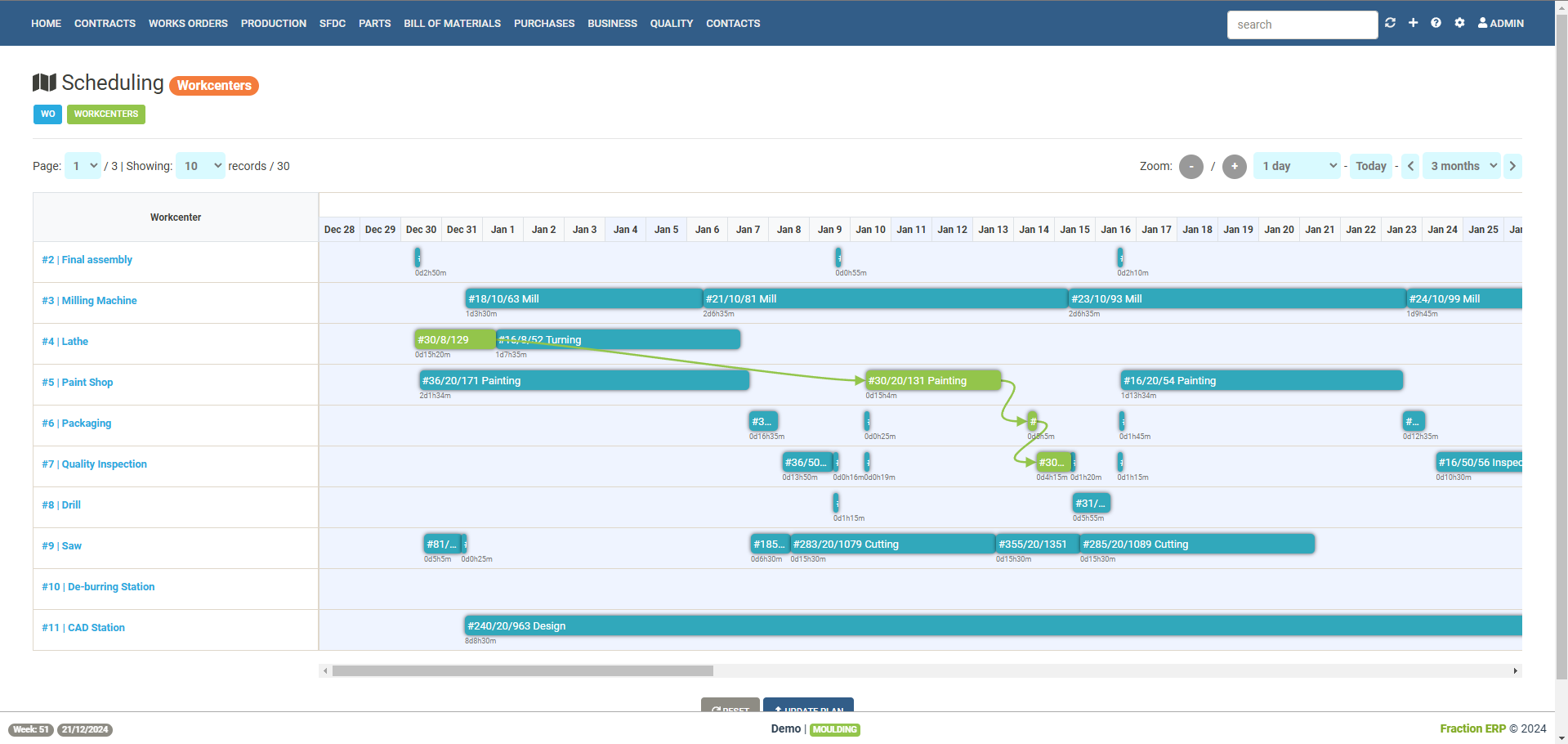The height and width of the screenshot is (744, 1568).
Task: Open the records-per-page dropdown showing 10
Action: coord(200,166)
